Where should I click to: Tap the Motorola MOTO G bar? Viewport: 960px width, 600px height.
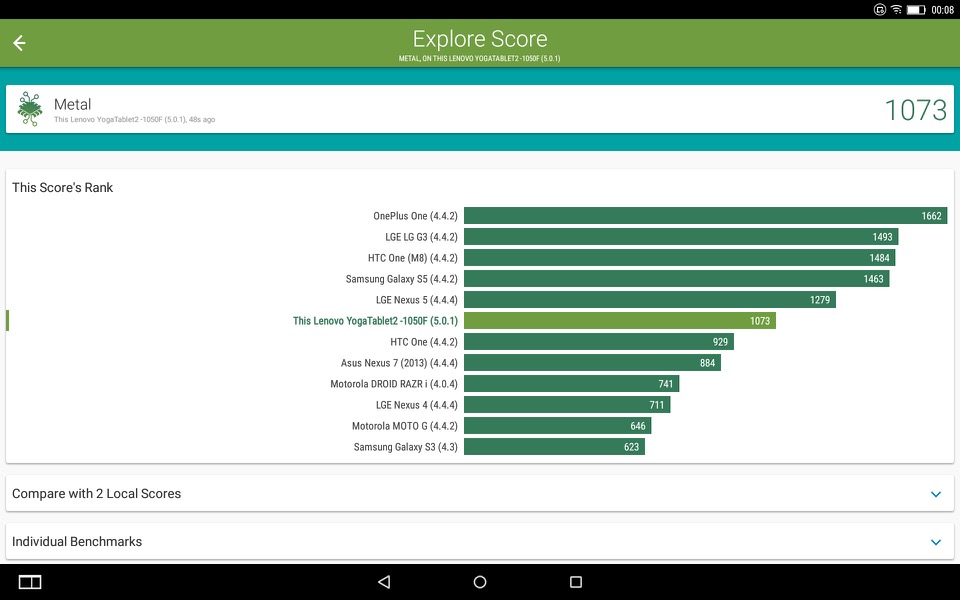point(557,426)
